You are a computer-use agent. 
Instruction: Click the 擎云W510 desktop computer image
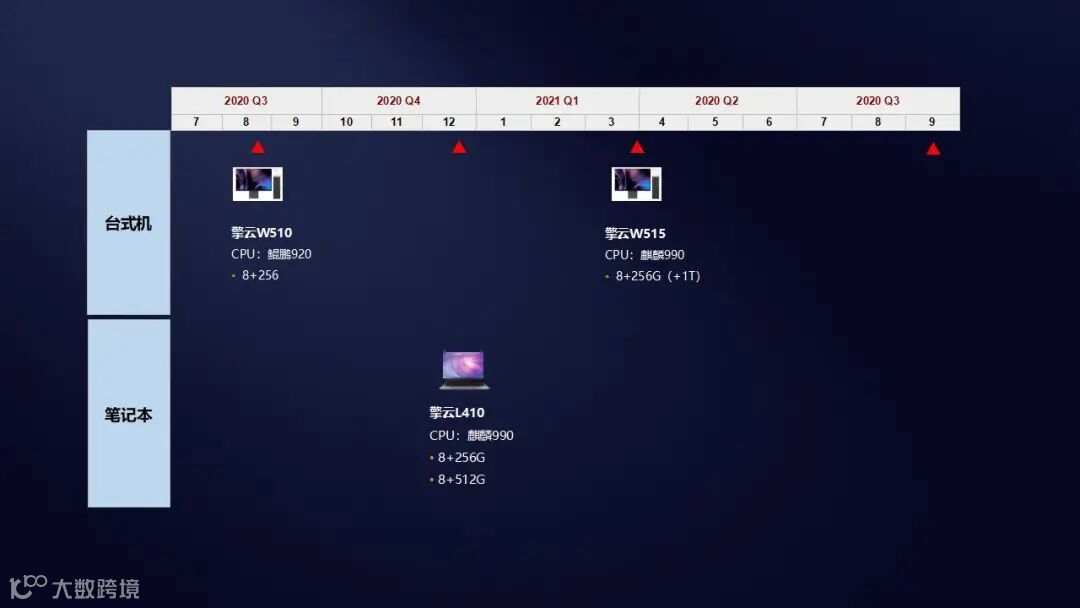point(258,184)
